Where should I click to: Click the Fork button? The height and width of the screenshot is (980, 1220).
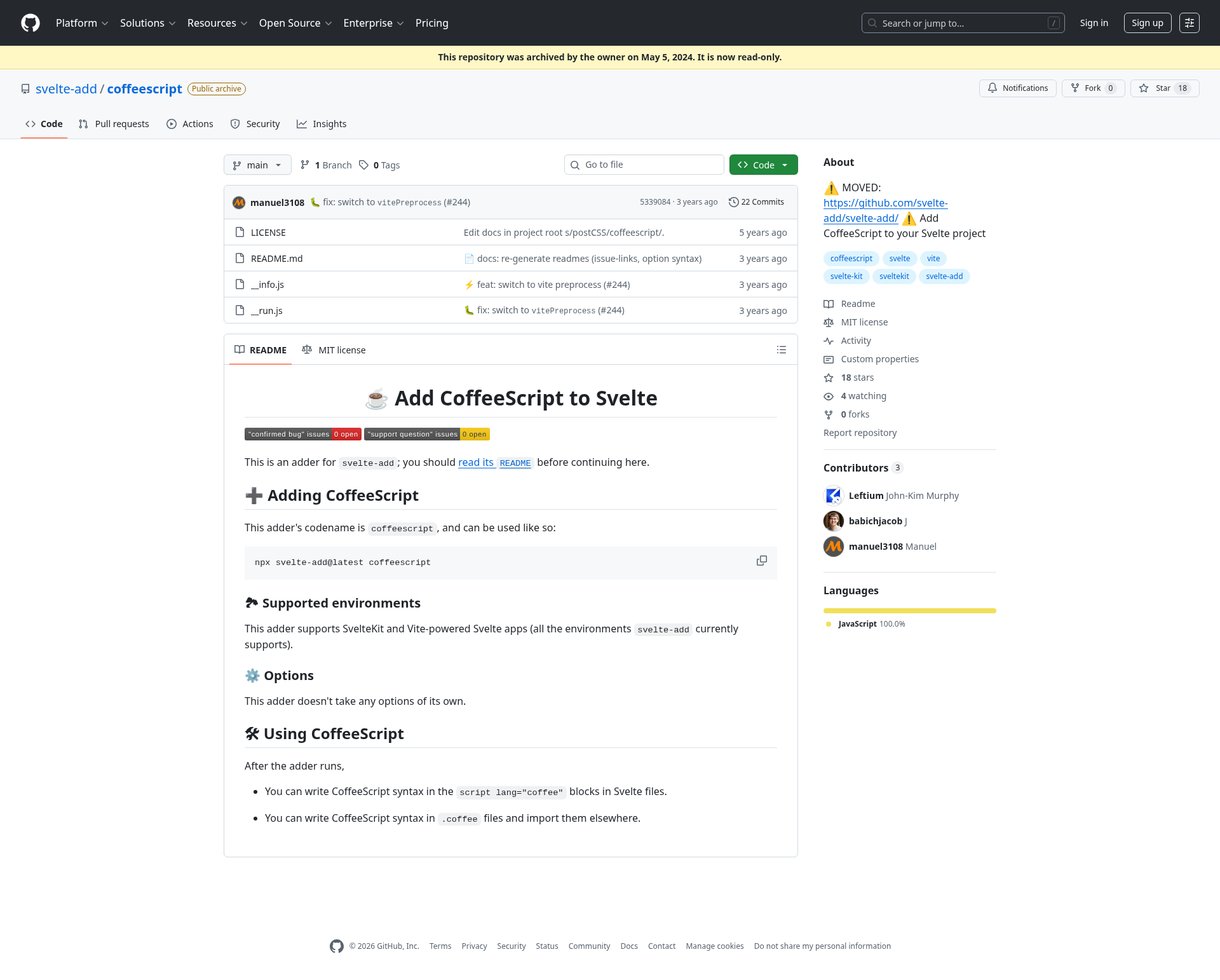point(1093,88)
